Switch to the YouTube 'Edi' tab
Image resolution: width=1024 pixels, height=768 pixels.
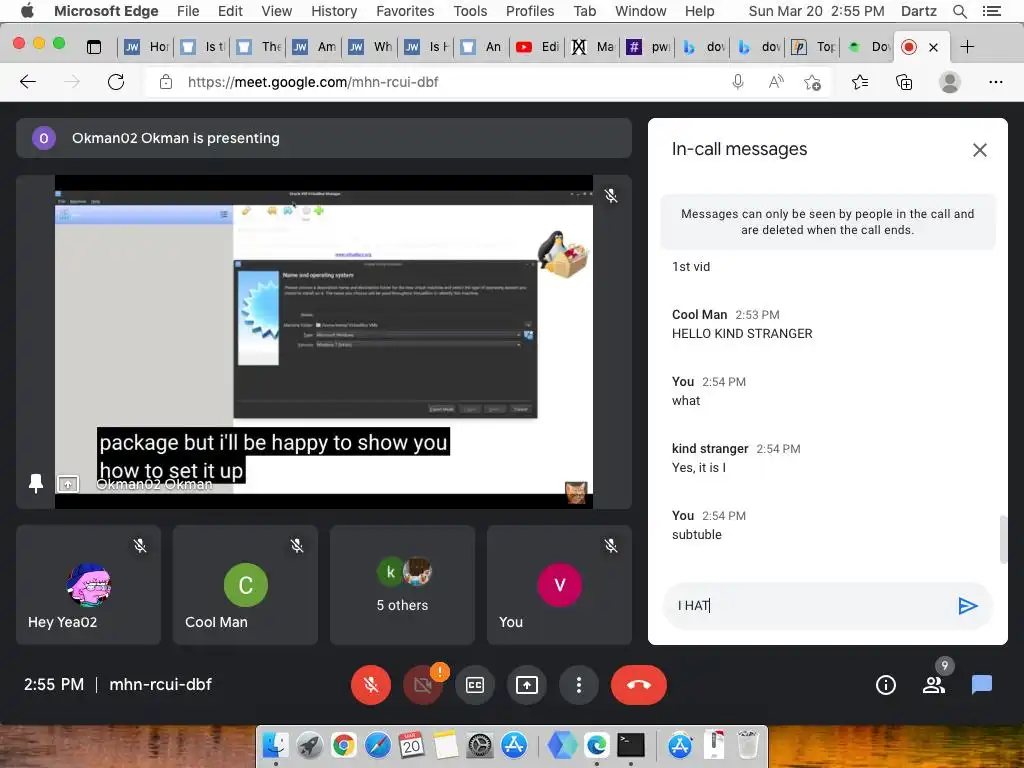(x=538, y=46)
